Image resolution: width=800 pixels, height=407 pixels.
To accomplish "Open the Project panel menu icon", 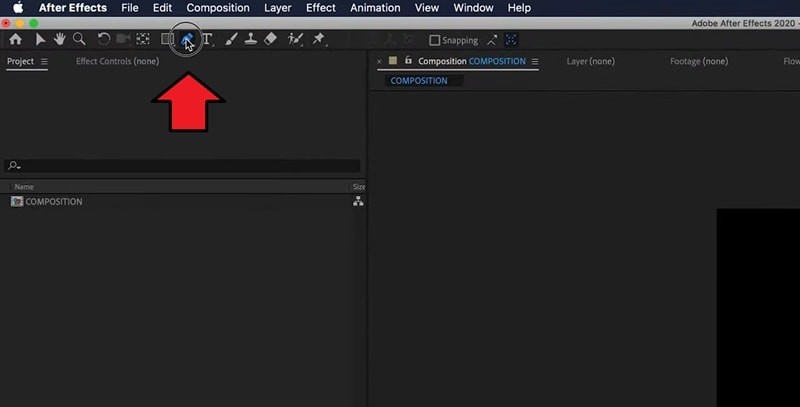I will [44, 61].
